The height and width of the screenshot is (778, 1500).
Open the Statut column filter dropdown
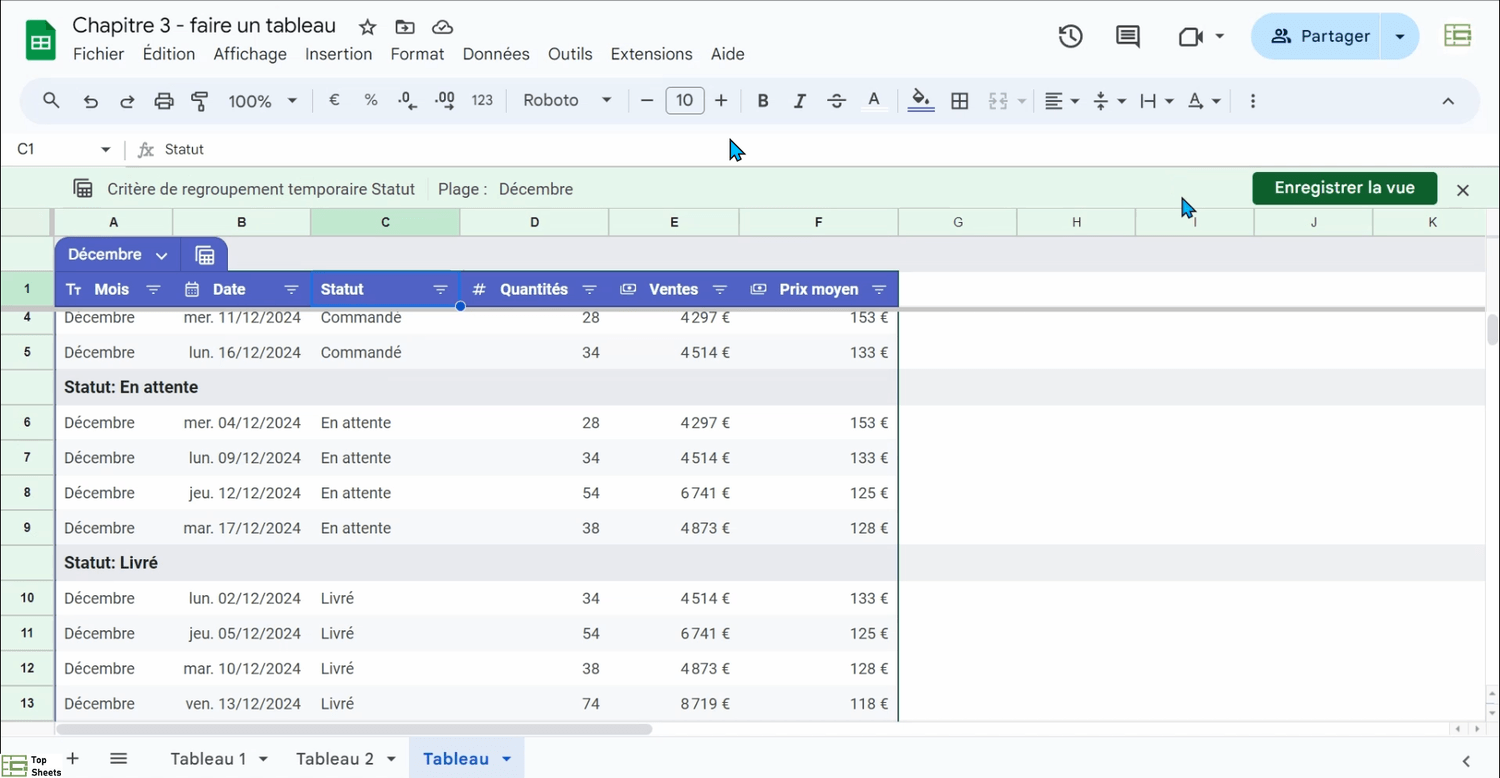[440, 290]
